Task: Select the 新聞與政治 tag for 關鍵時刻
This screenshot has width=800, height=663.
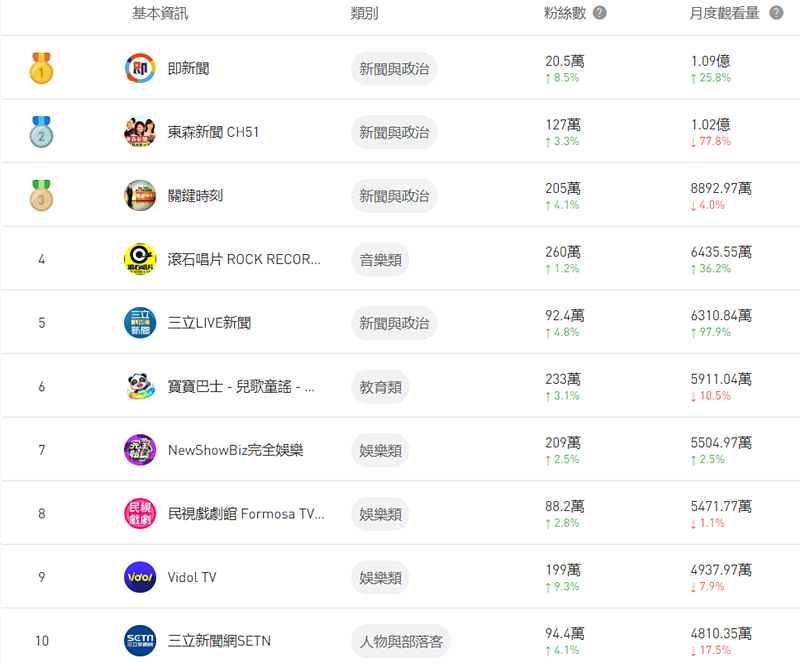Action: tap(394, 195)
